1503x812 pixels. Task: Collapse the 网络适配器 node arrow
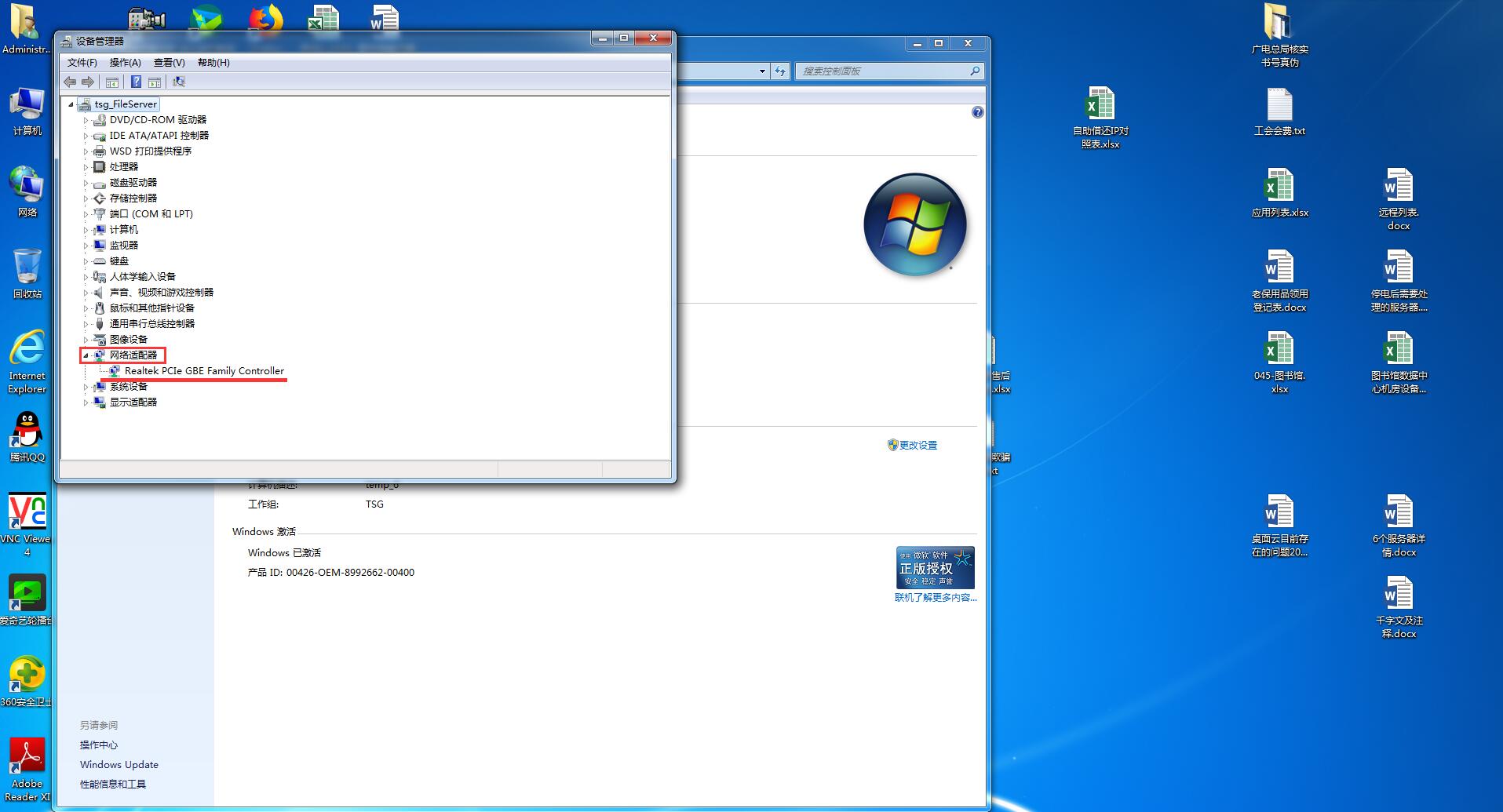tap(86, 355)
